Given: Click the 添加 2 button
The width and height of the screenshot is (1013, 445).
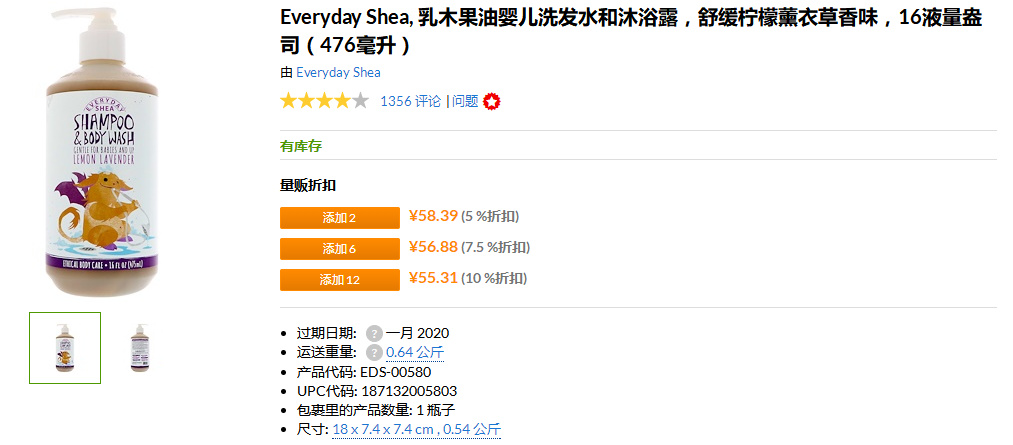Looking at the screenshot, I should tap(340, 218).
